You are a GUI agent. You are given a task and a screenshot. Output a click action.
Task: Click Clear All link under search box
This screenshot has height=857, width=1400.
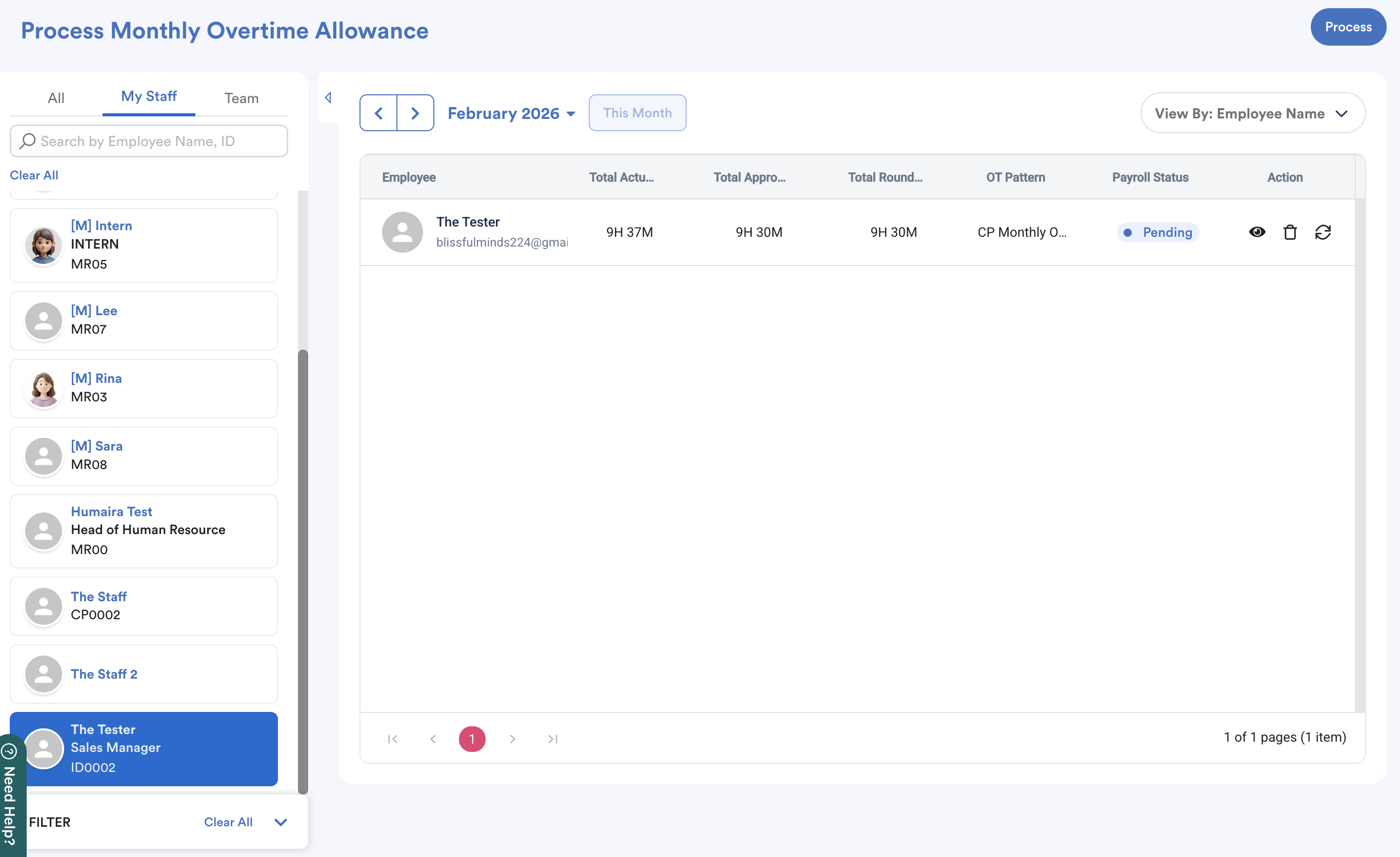(x=34, y=175)
